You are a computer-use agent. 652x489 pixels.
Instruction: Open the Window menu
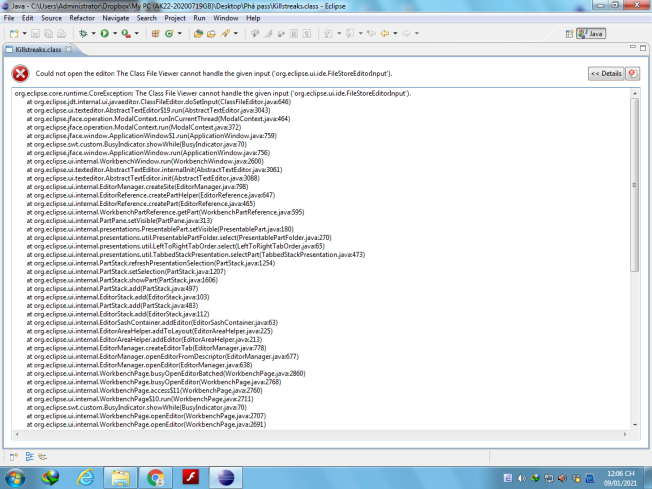tap(226, 18)
